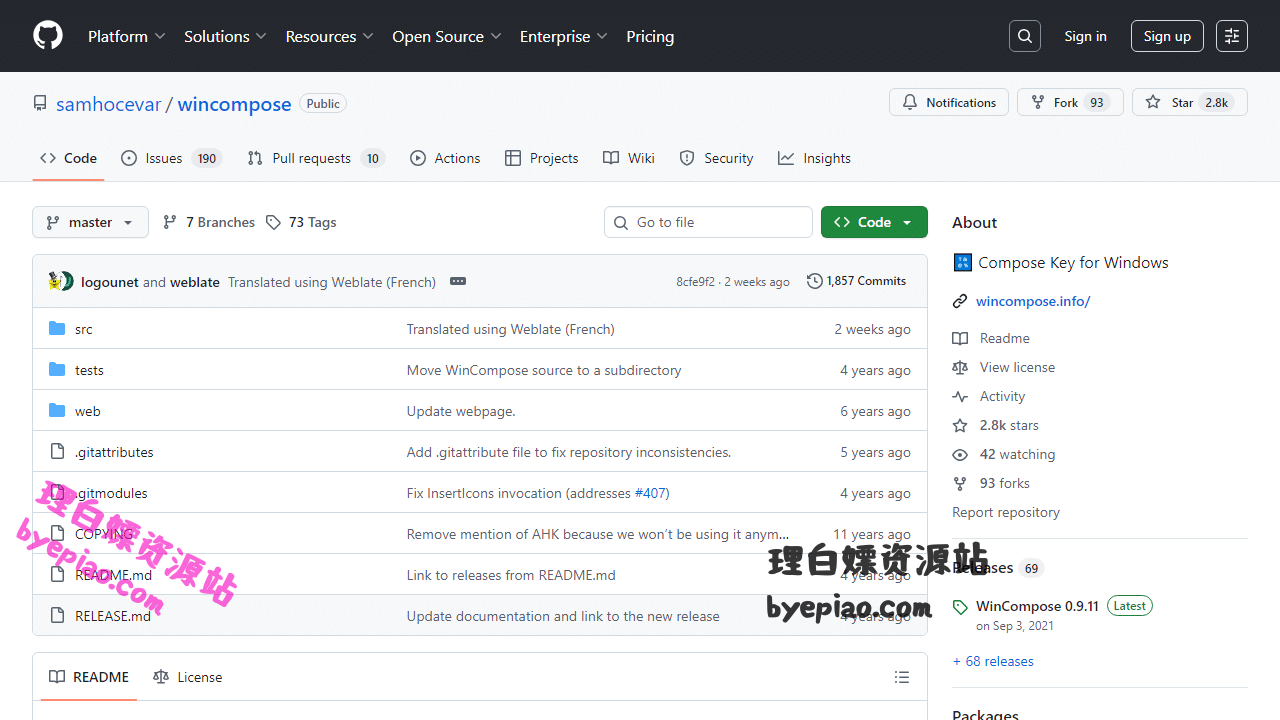This screenshot has height=720, width=1280.
Task: Click the command palette icon in header
Action: tap(1232, 36)
